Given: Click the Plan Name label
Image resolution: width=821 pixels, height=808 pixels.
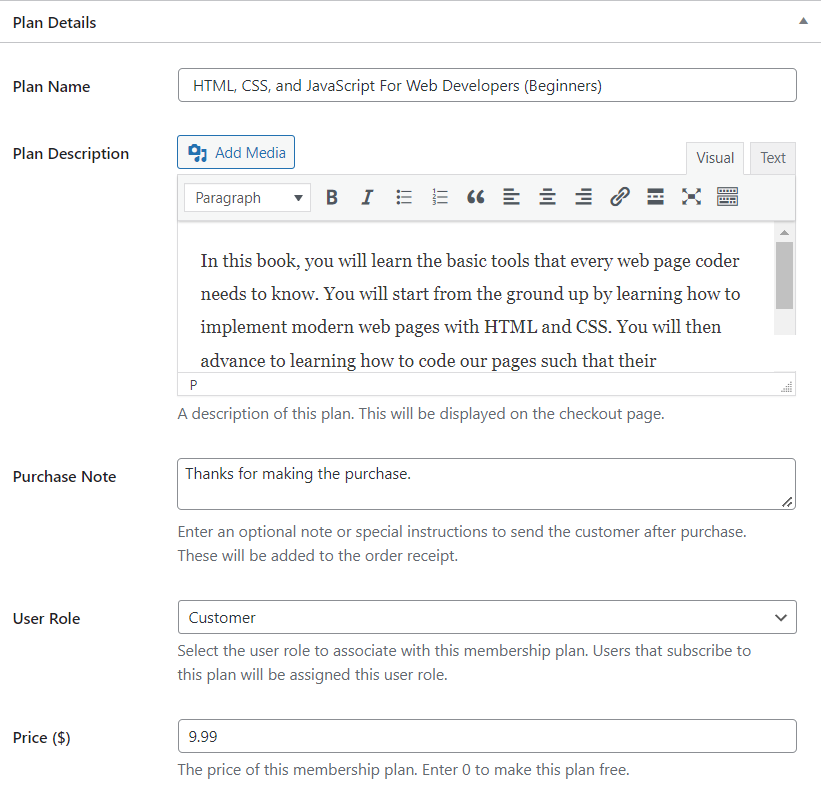Looking at the screenshot, I should (x=51, y=86).
